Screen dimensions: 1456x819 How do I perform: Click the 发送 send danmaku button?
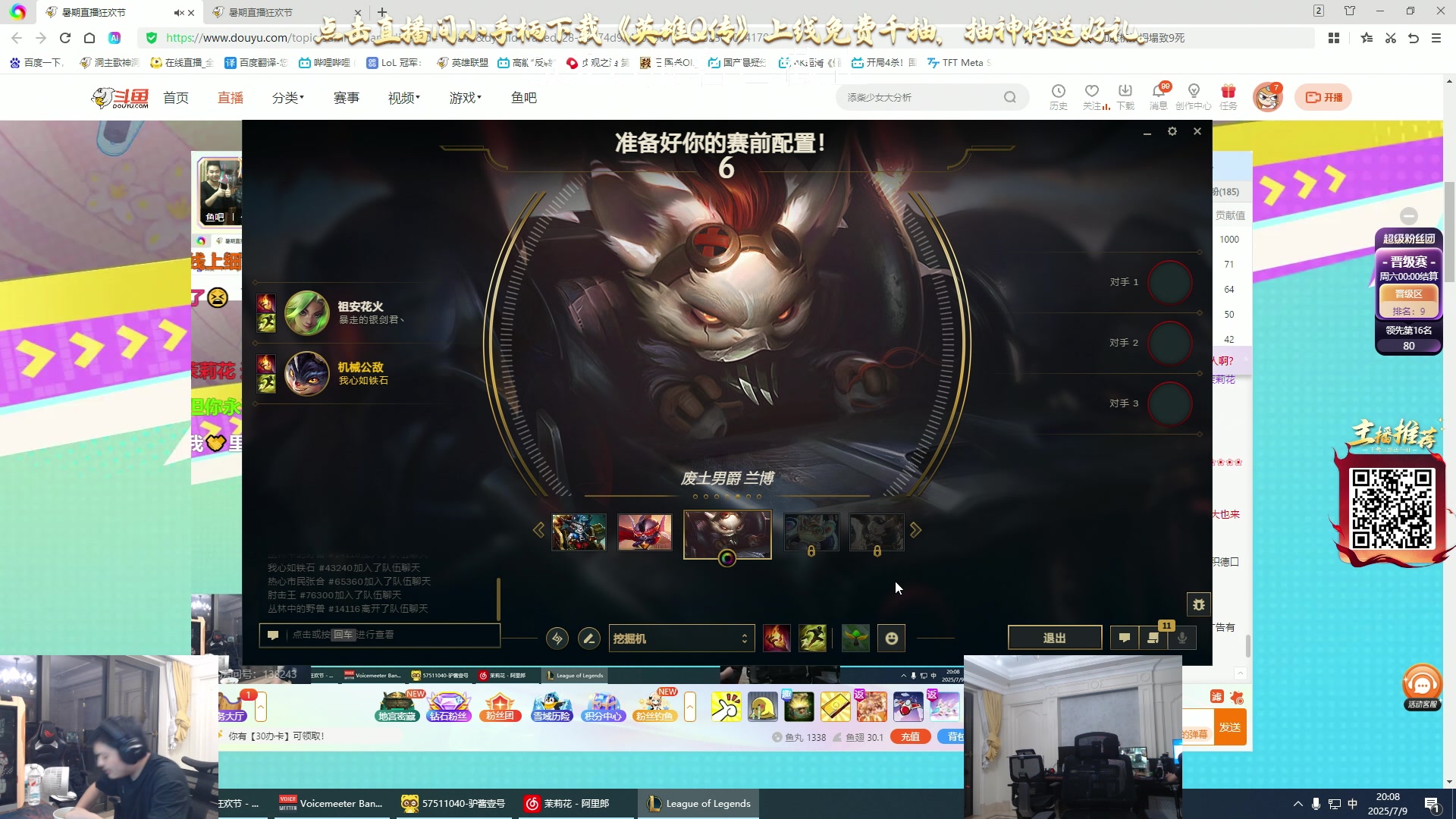(1230, 727)
